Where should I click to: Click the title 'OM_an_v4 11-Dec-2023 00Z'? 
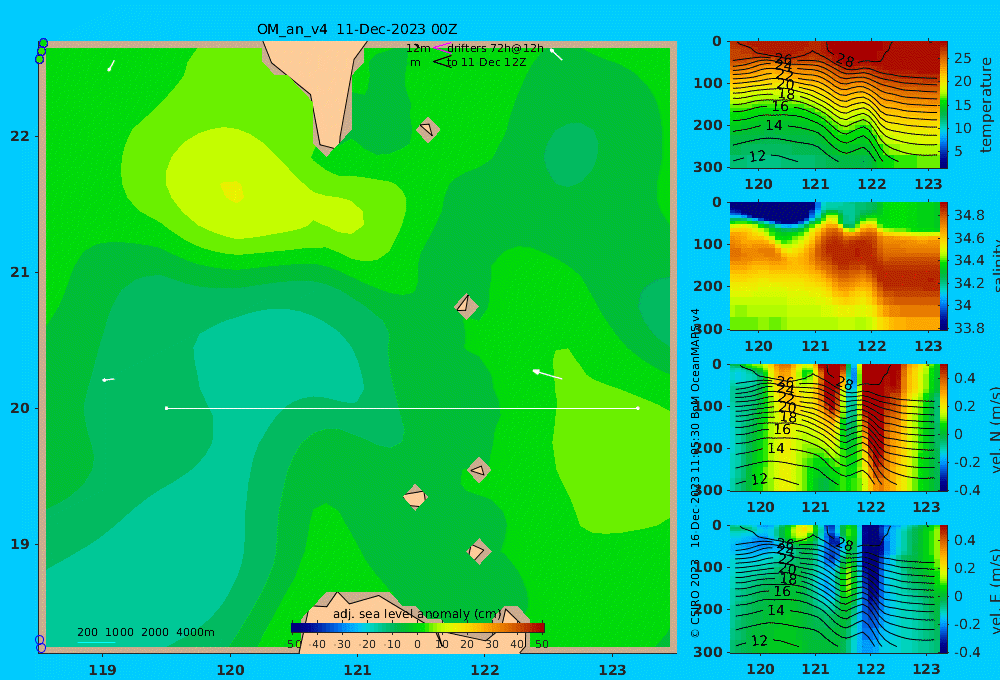point(357,29)
